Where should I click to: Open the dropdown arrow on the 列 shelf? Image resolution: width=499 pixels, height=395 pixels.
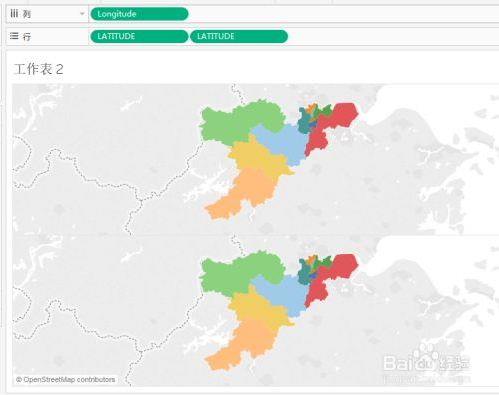tap(82, 14)
